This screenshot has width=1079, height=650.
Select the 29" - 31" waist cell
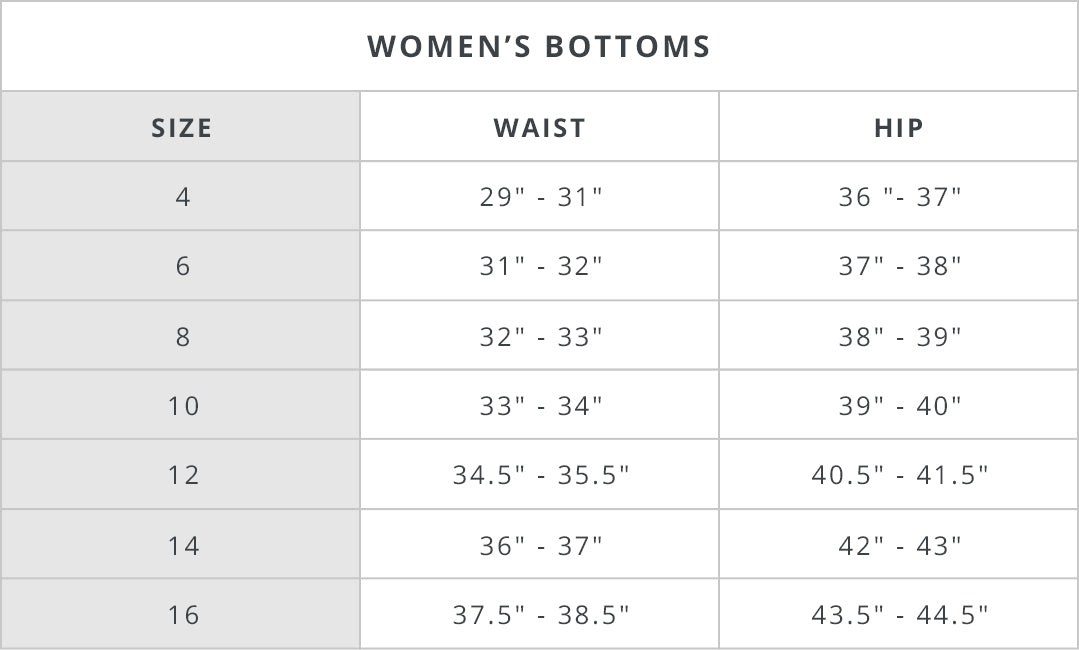pyautogui.click(x=541, y=197)
